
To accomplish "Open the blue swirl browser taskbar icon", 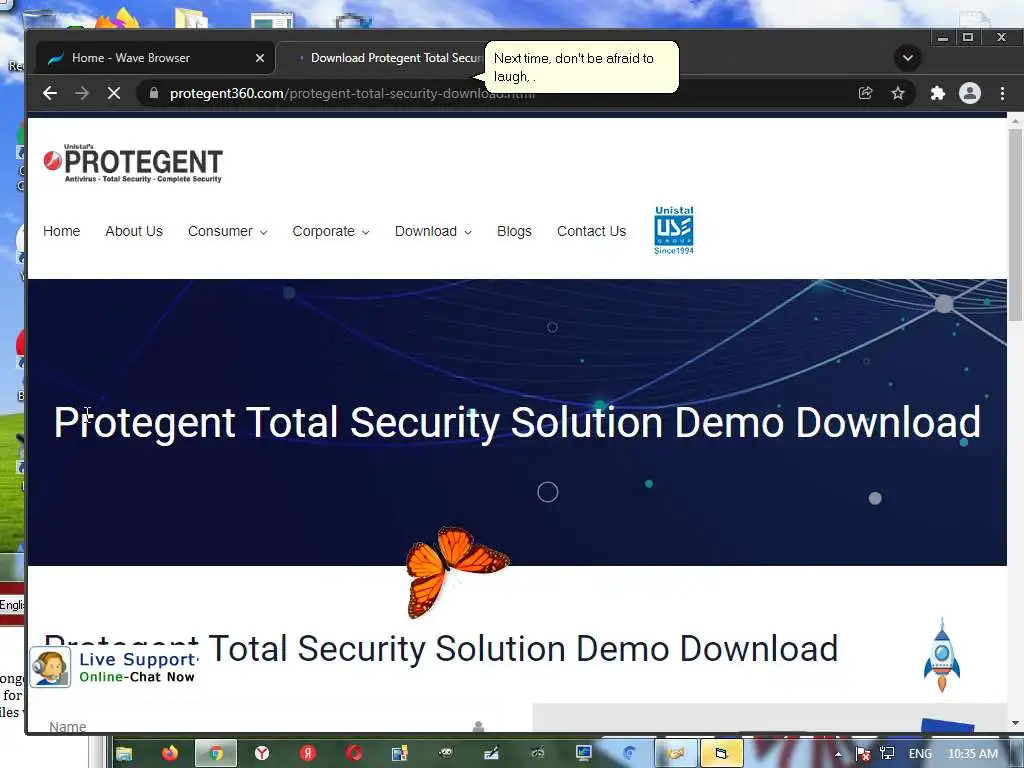I will coord(630,754).
